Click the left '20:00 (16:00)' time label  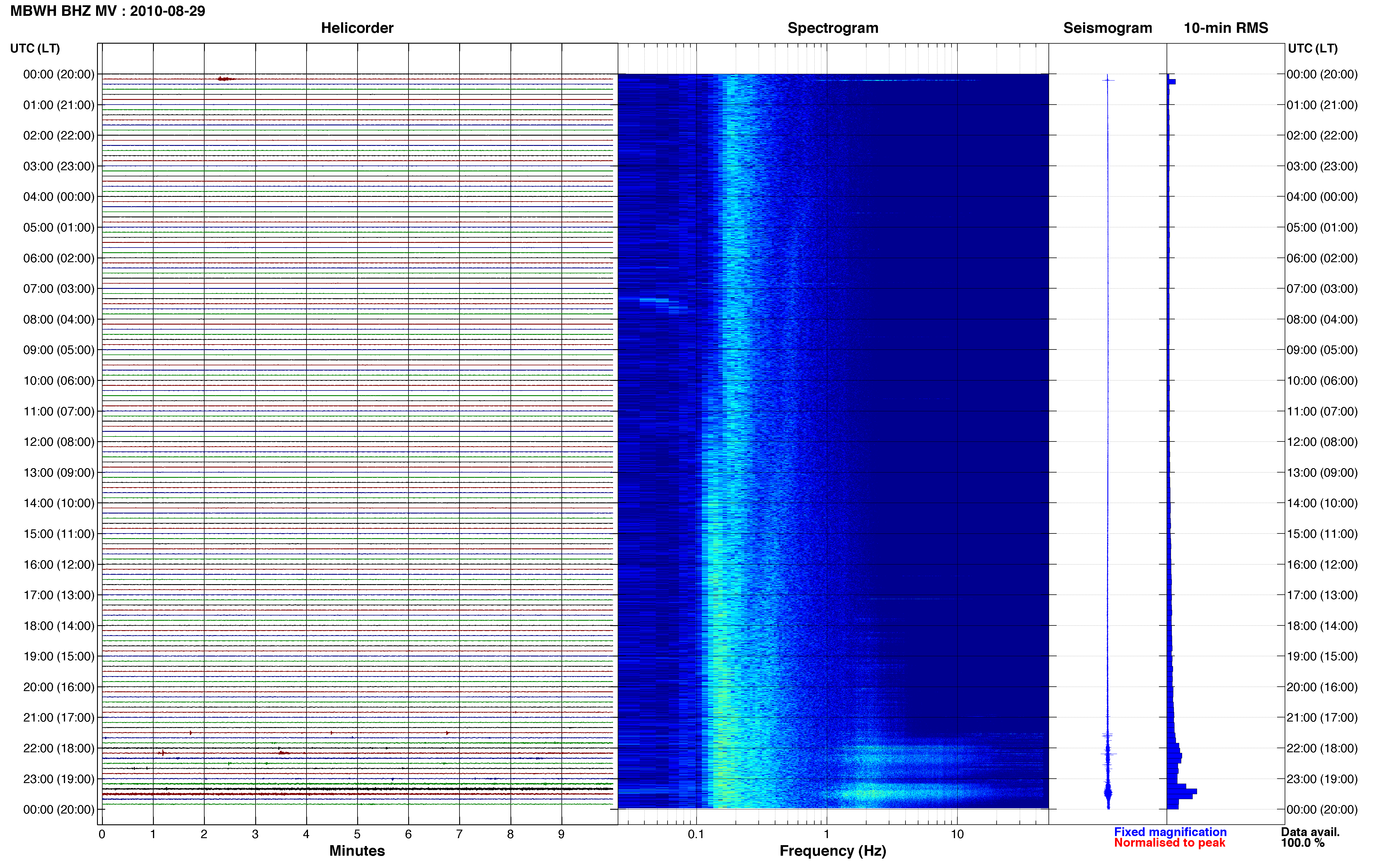[x=59, y=687]
